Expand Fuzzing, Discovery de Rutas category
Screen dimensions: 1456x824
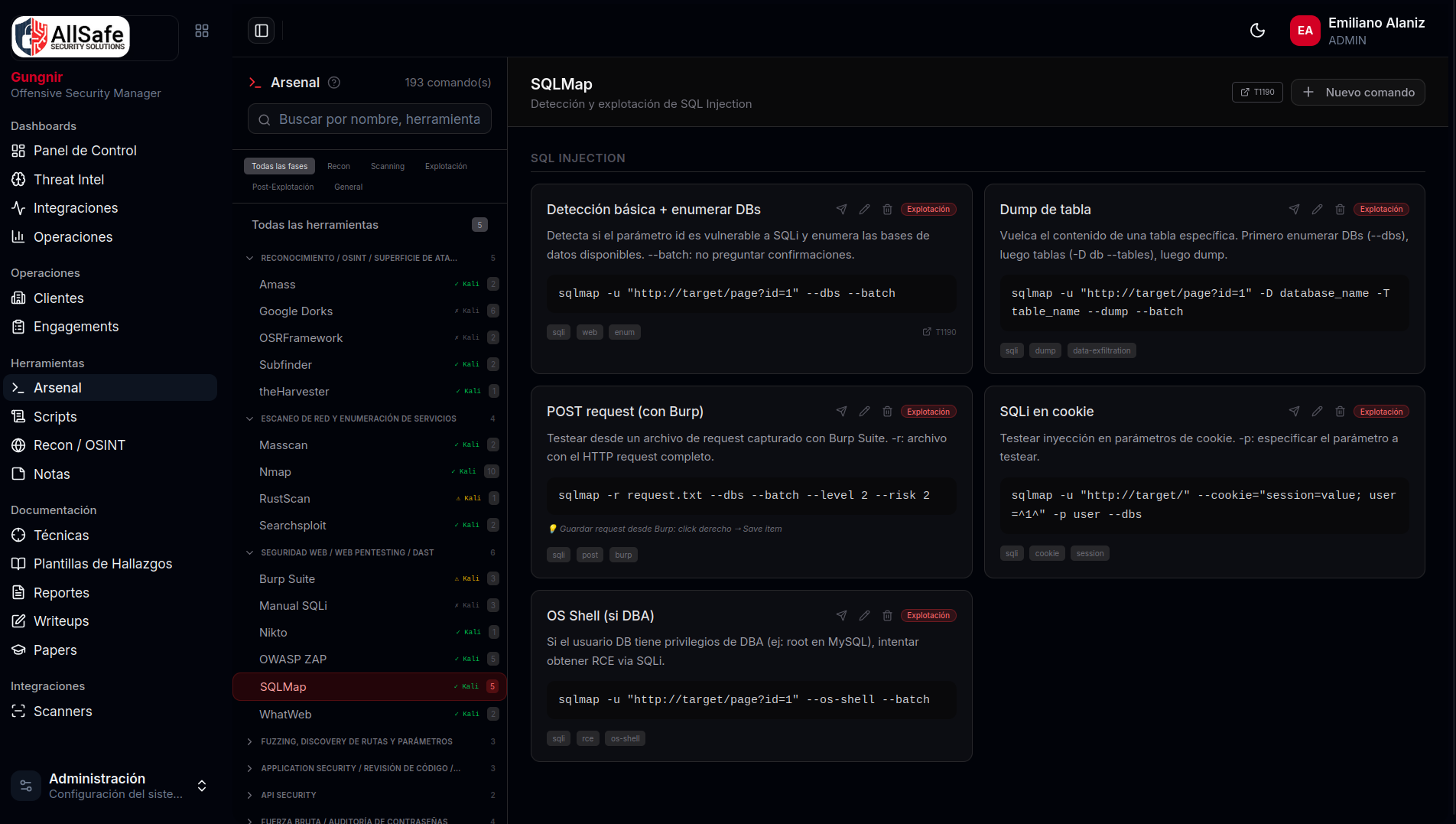pyautogui.click(x=370, y=741)
